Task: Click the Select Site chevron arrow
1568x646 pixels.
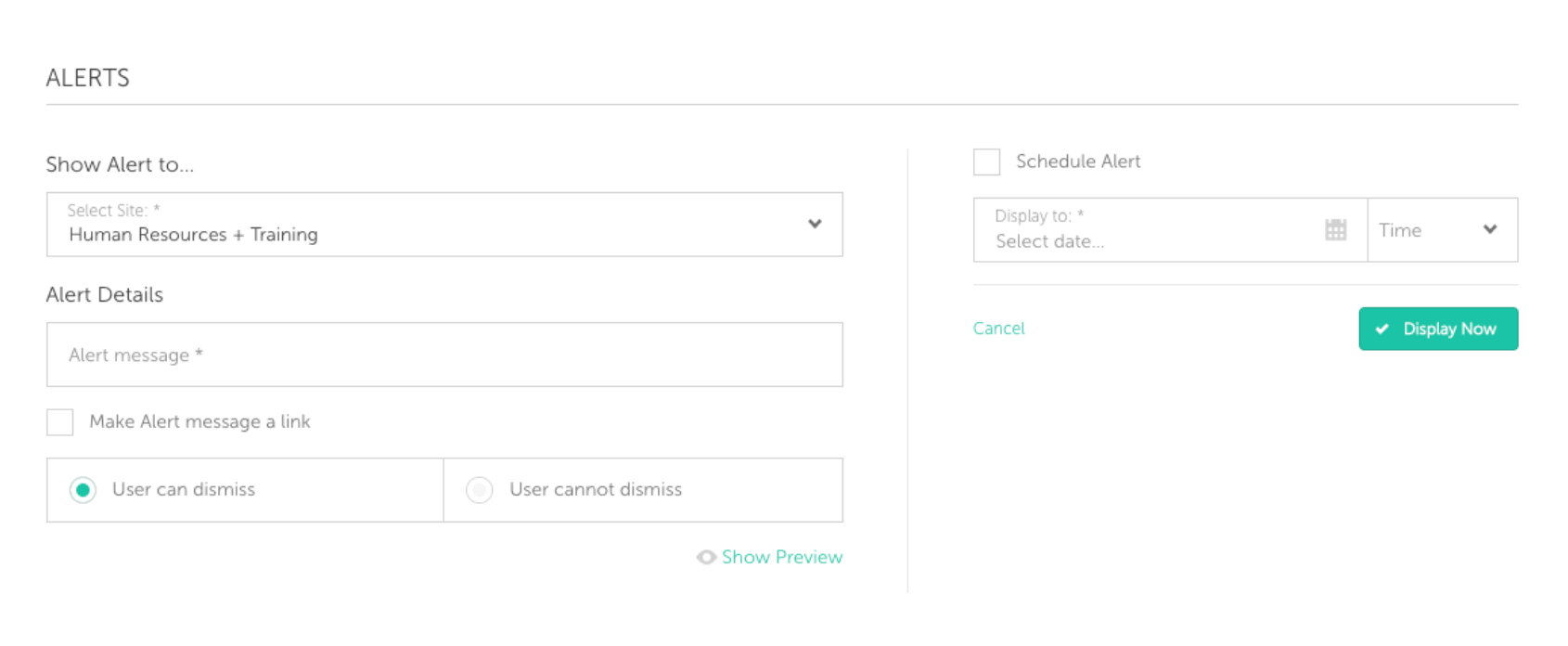Action: [815, 224]
